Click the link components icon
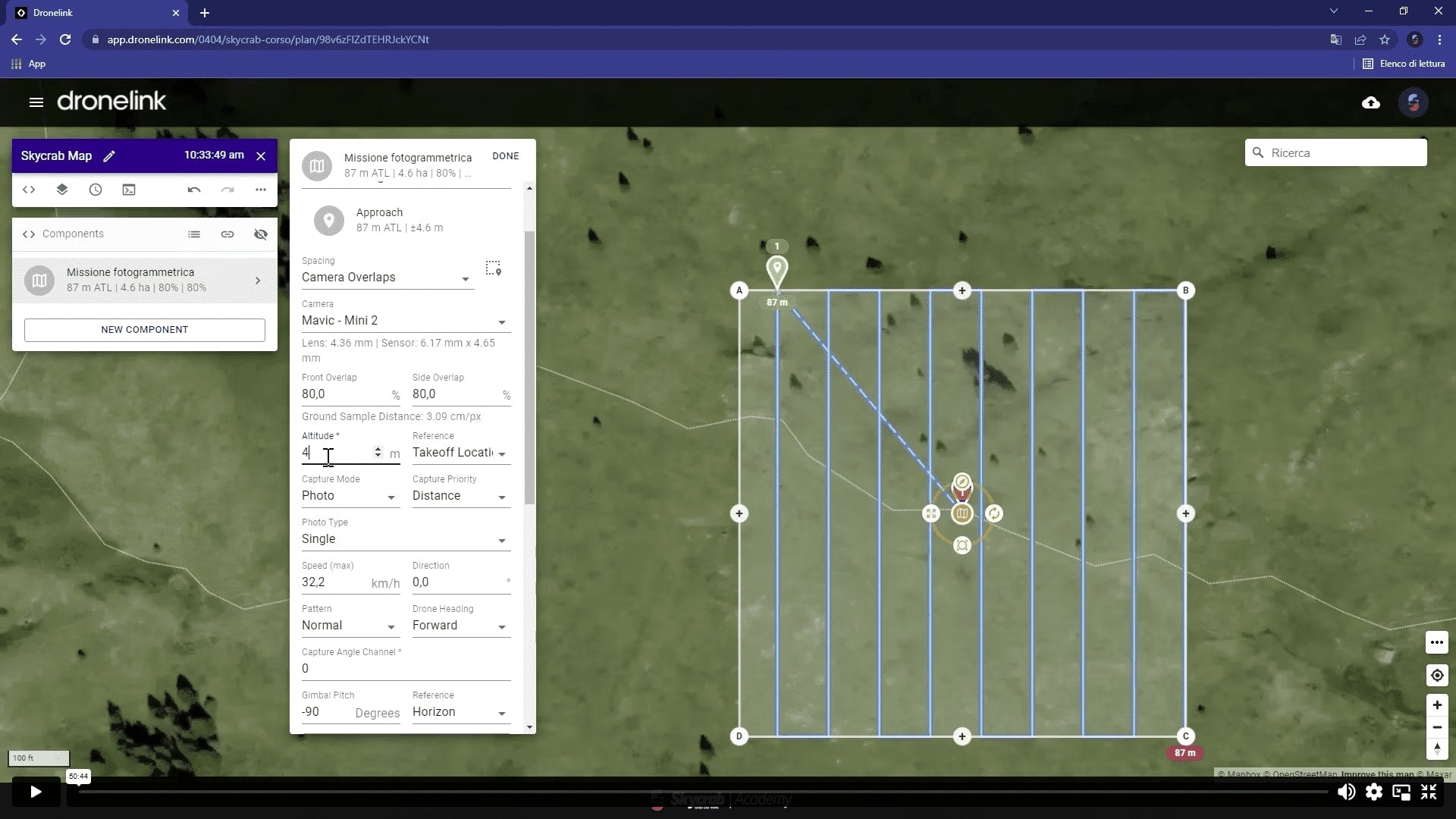The image size is (1456, 819). (x=227, y=234)
